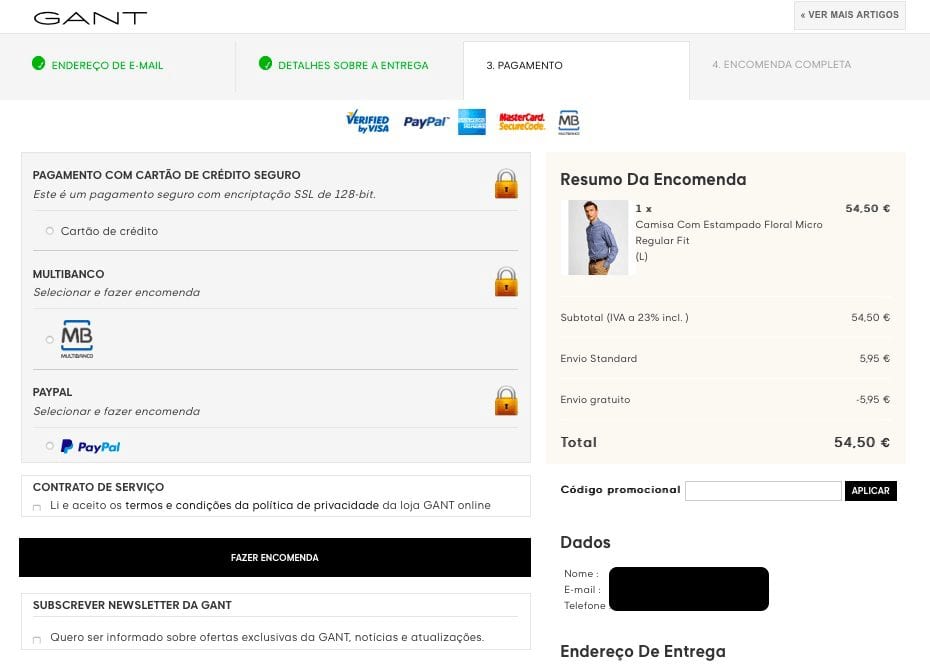Click the American Express icon
This screenshot has height=670, width=930.
pyautogui.click(x=472, y=122)
